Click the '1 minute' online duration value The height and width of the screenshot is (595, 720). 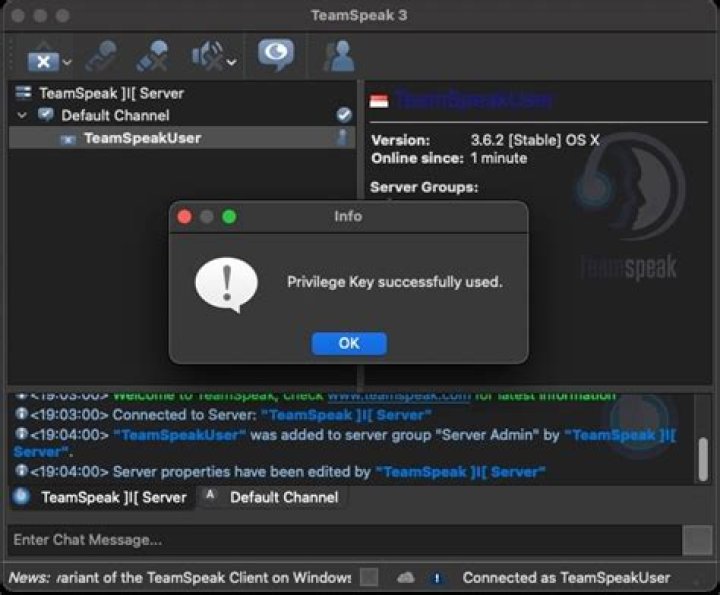click(499, 158)
